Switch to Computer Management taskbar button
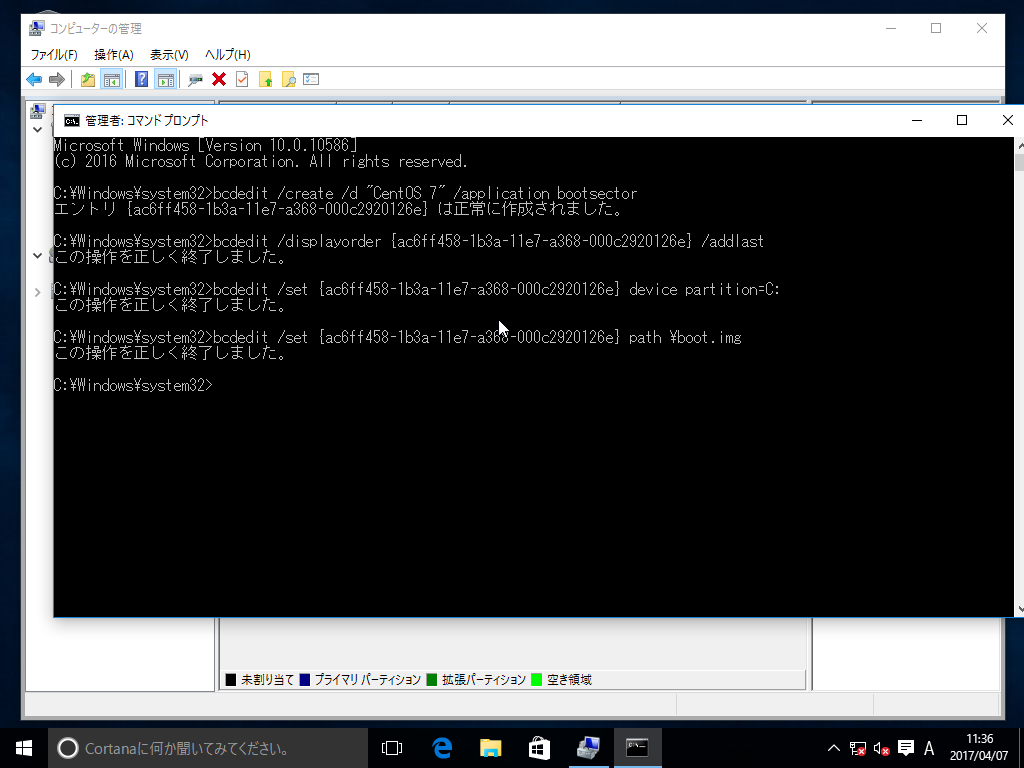 point(588,748)
